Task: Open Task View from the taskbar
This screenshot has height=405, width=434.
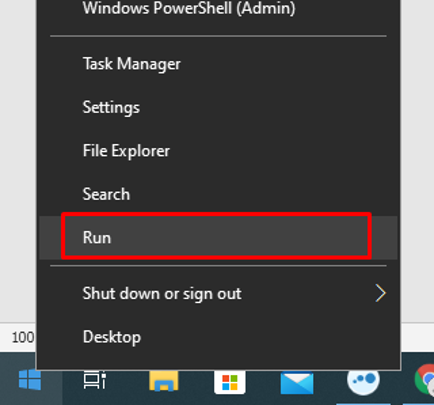Action: tap(95, 380)
